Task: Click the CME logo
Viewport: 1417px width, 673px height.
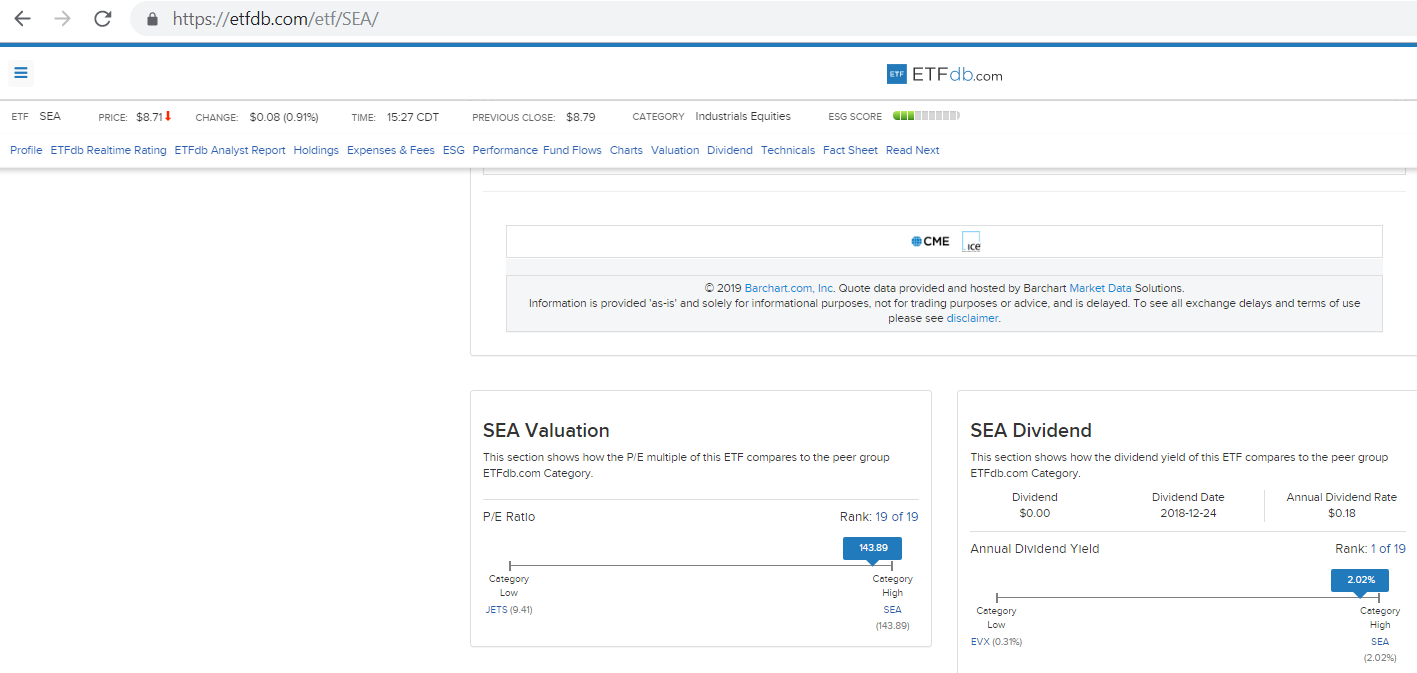Action: click(930, 242)
